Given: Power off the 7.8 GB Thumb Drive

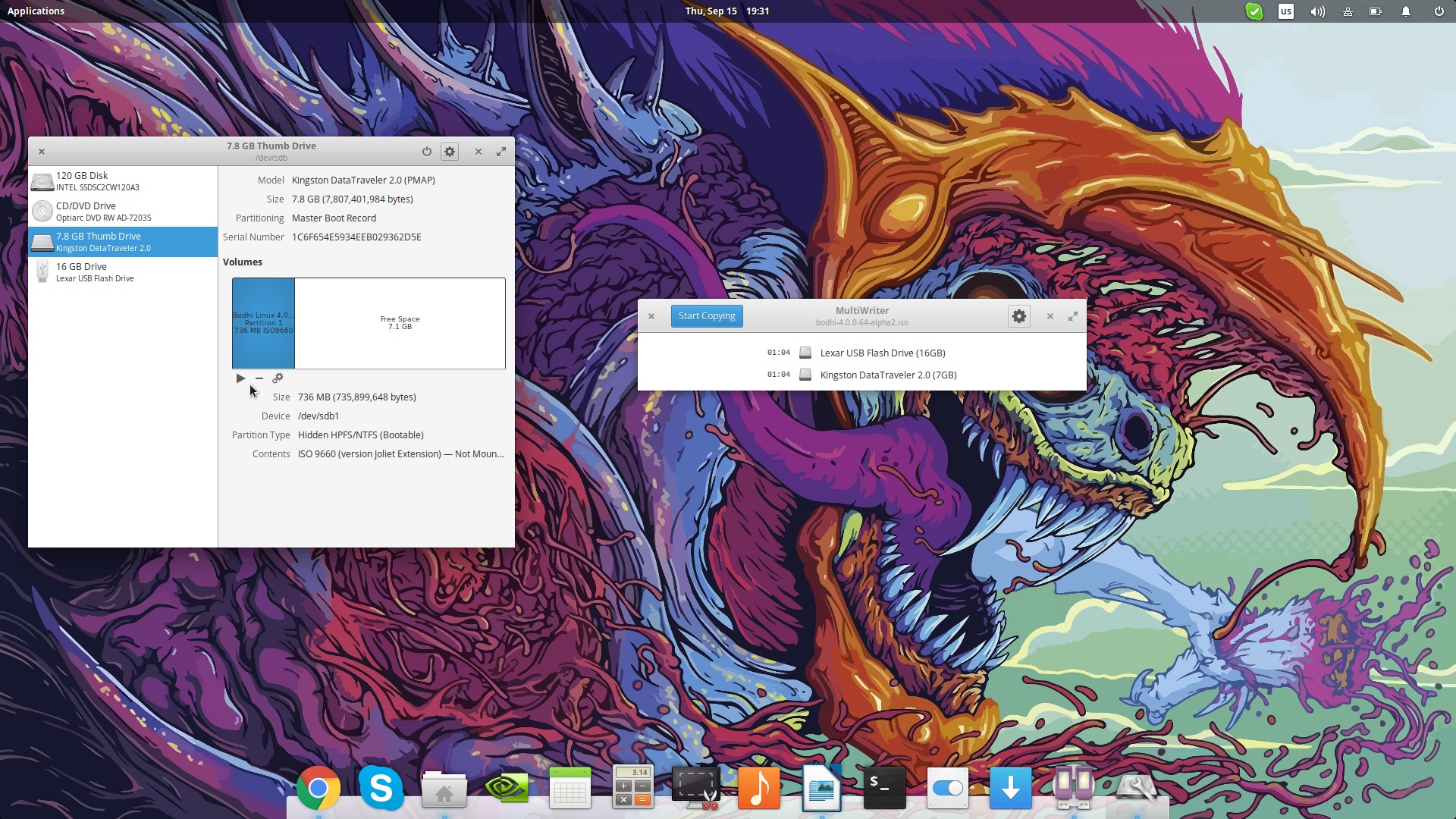Looking at the screenshot, I should click(427, 152).
